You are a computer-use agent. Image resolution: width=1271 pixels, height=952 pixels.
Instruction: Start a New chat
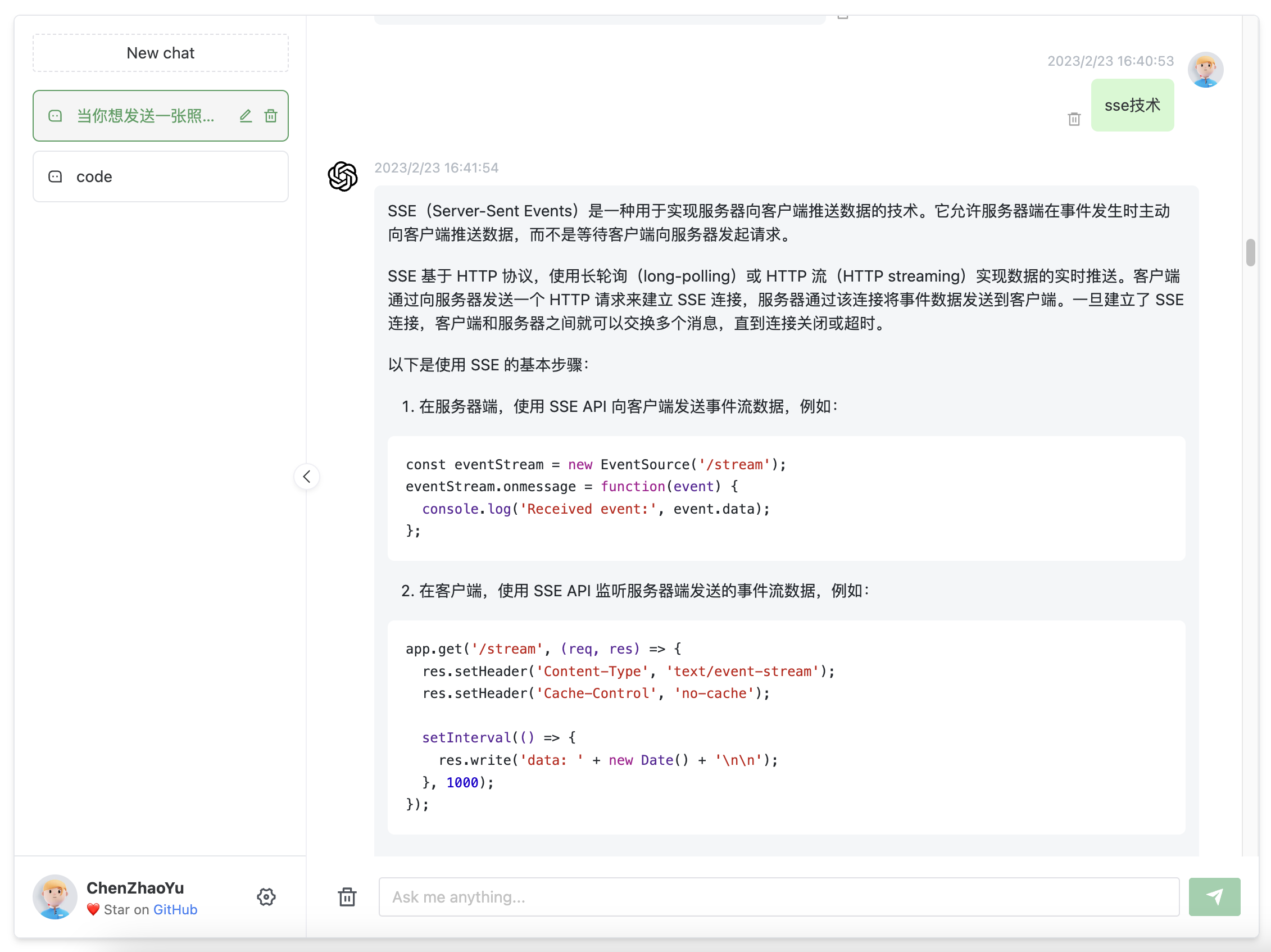[160, 53]
